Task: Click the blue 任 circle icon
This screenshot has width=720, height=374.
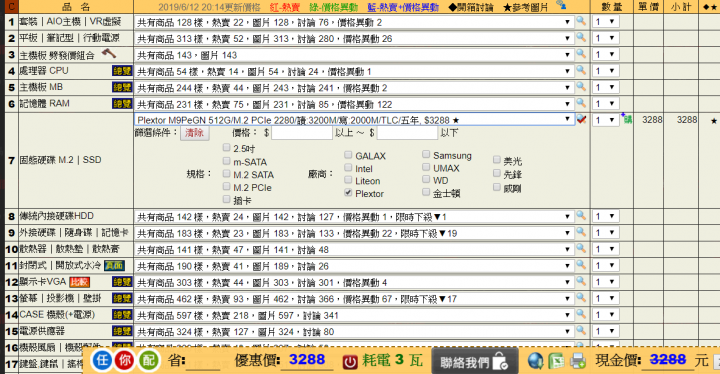Action: [102, 360]
